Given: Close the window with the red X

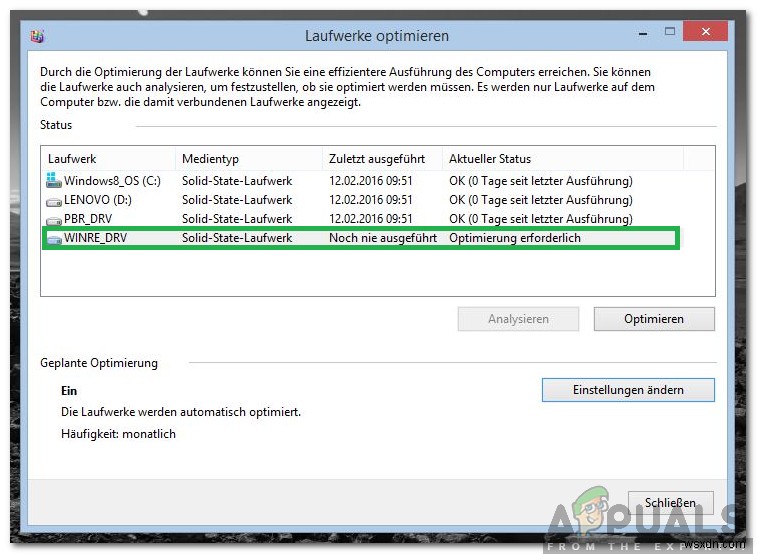Looking at the screenshot, I should (x=705, y=31).
